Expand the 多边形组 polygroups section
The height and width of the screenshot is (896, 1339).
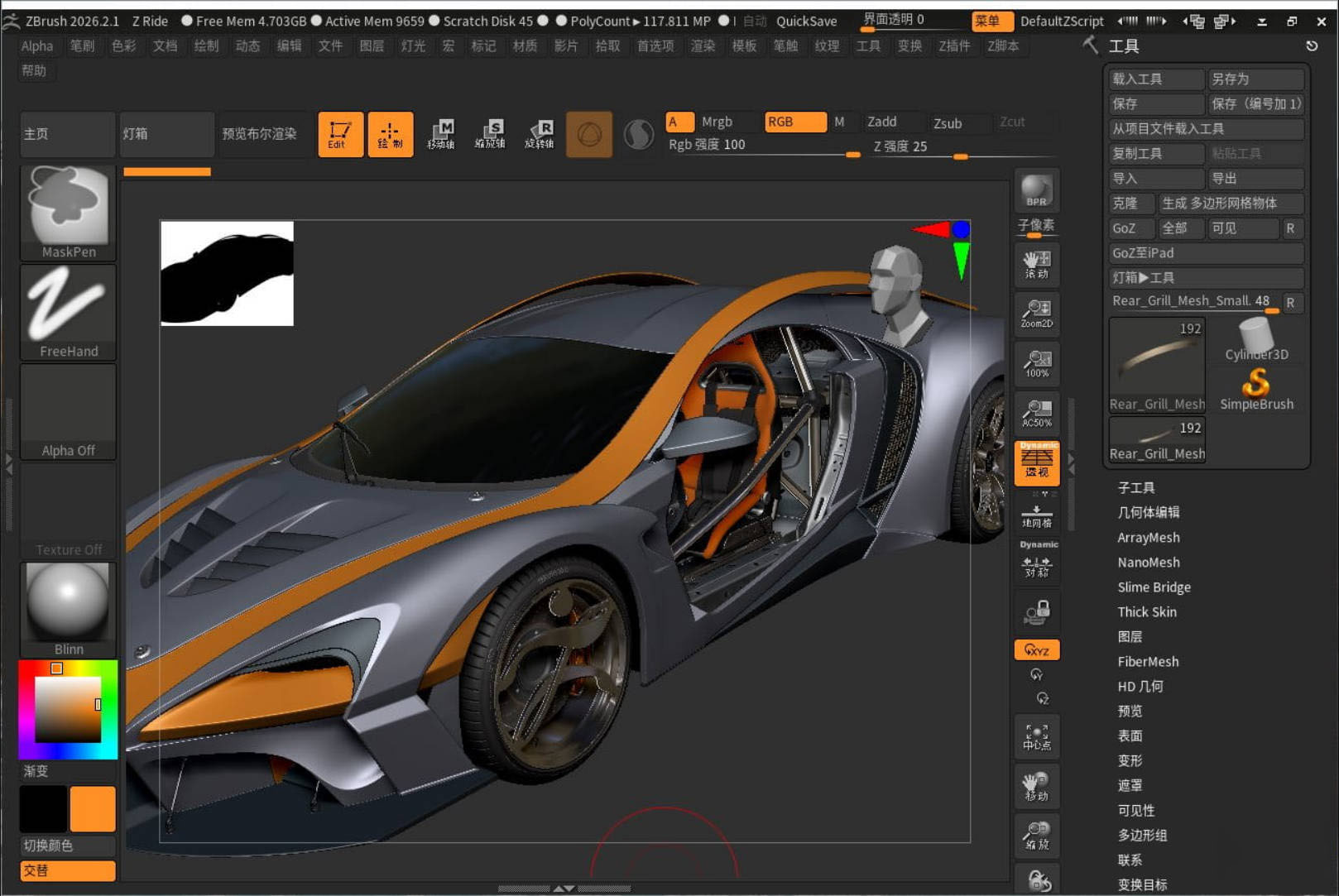tap(1142, 836)
